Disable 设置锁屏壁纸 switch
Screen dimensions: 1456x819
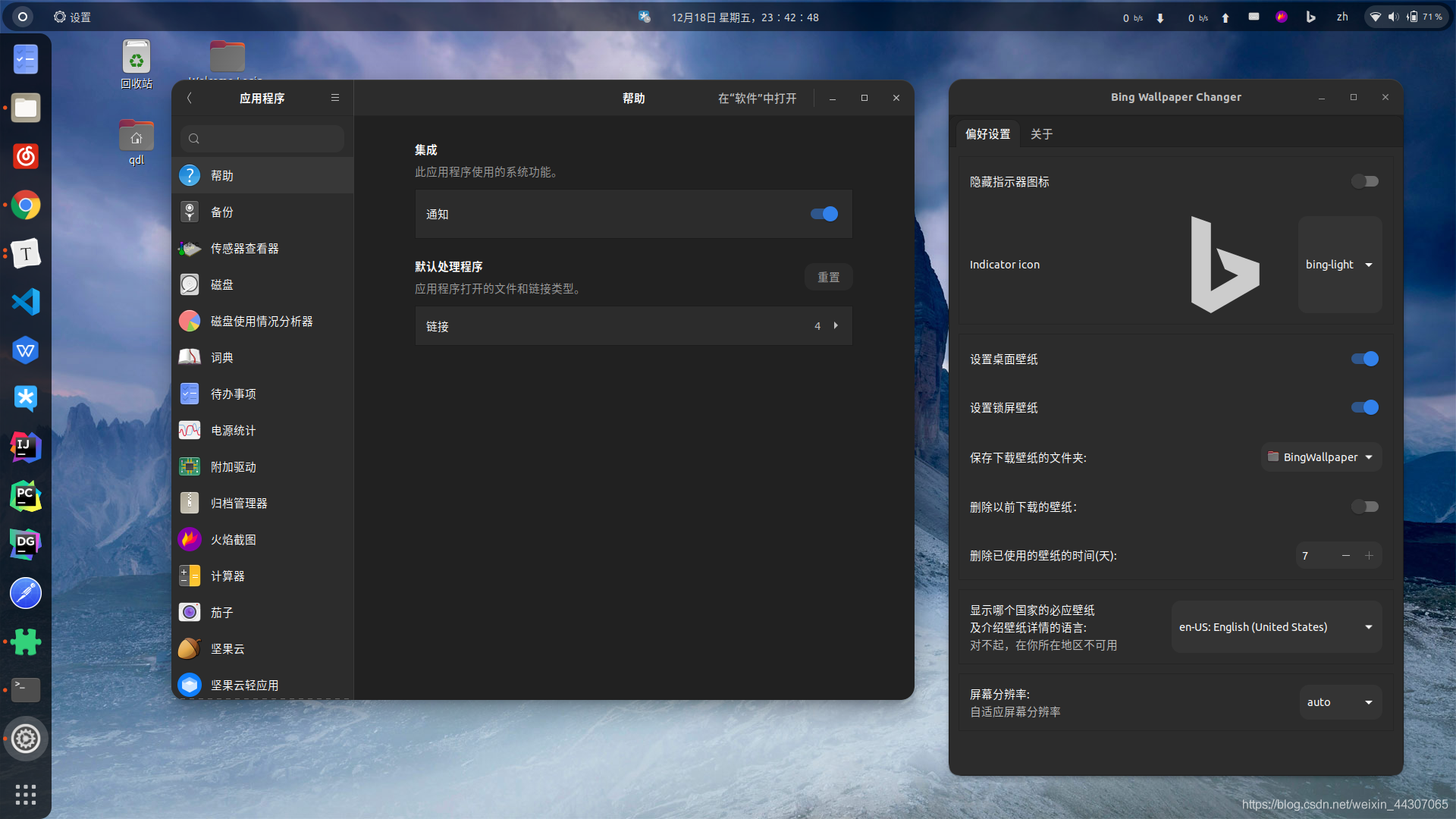click(1365, 407)
